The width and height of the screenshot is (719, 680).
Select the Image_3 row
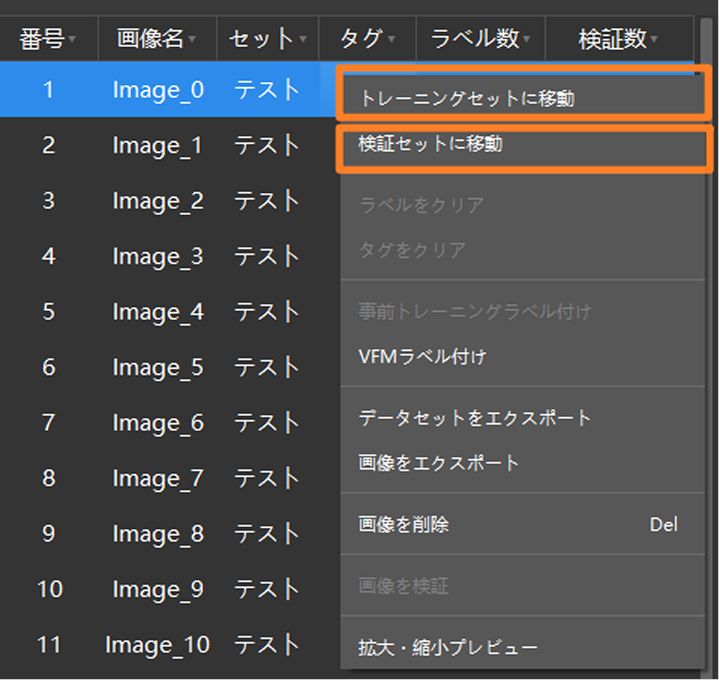(170, 256)
